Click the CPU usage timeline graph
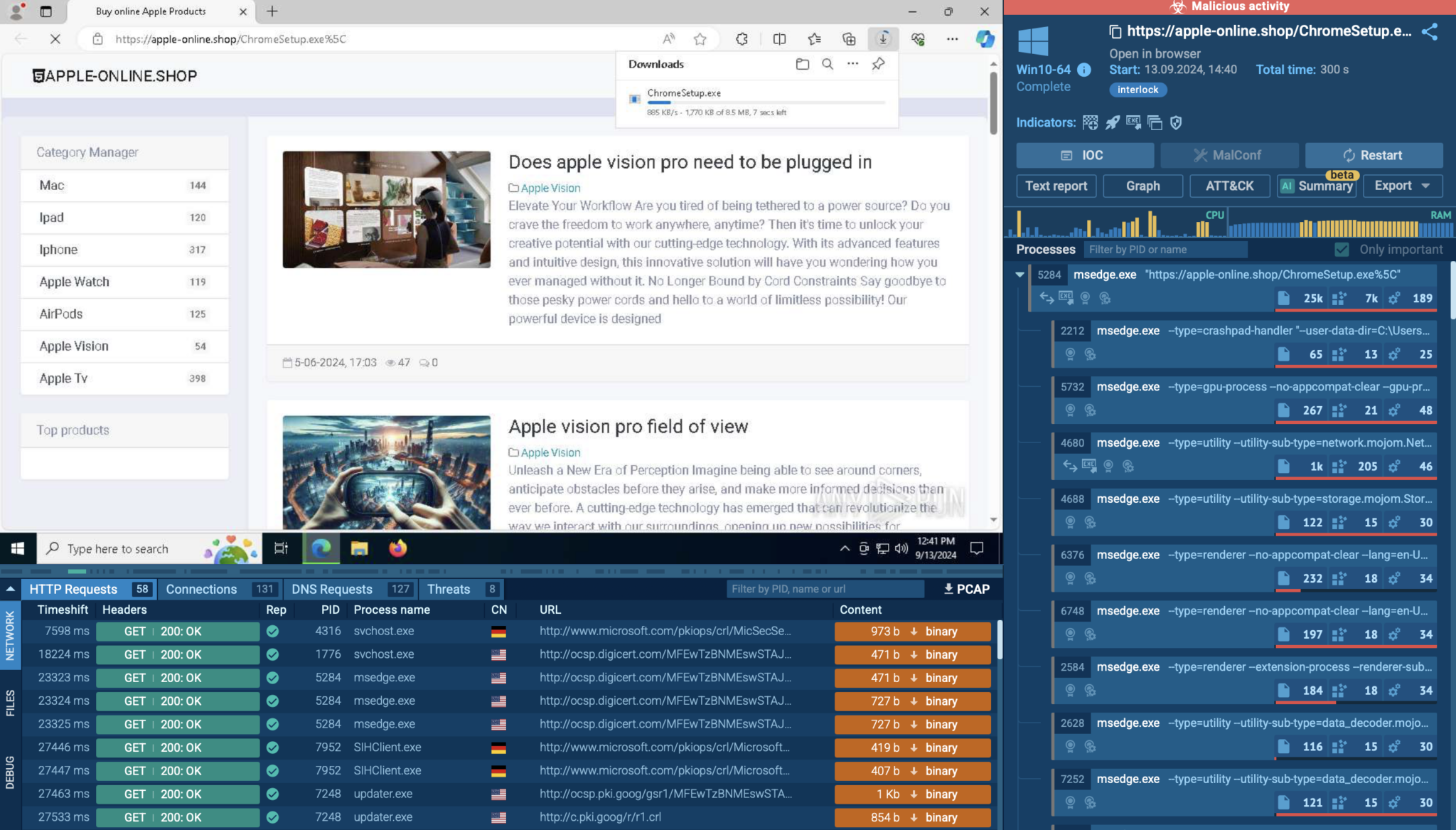This screenshot has width=1456, height=830. click(x=1116, y=224)
